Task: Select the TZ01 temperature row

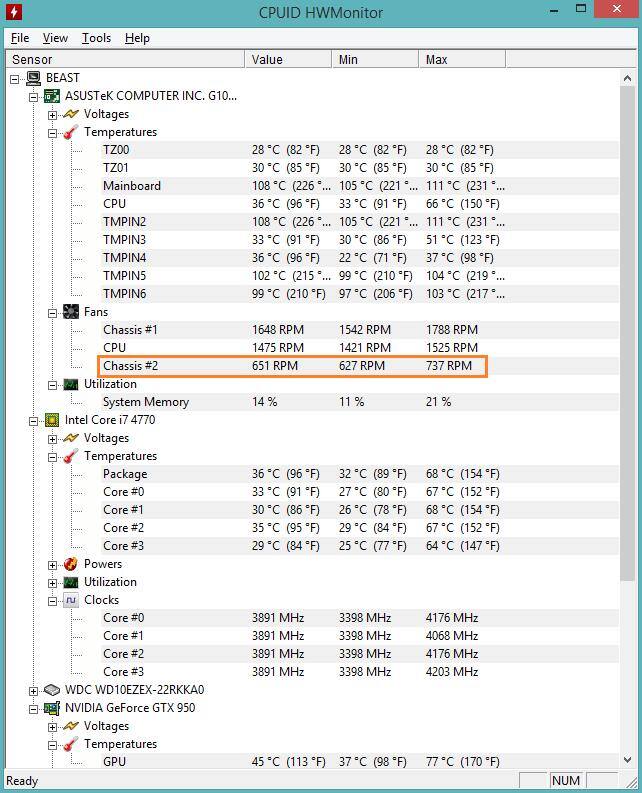Action: (x=359, y=168)
